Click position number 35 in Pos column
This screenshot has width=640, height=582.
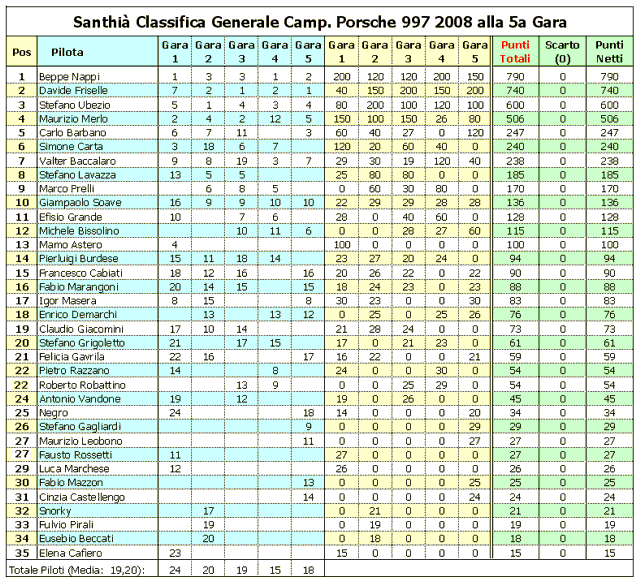pyautogui.click(x=22, y=553)
